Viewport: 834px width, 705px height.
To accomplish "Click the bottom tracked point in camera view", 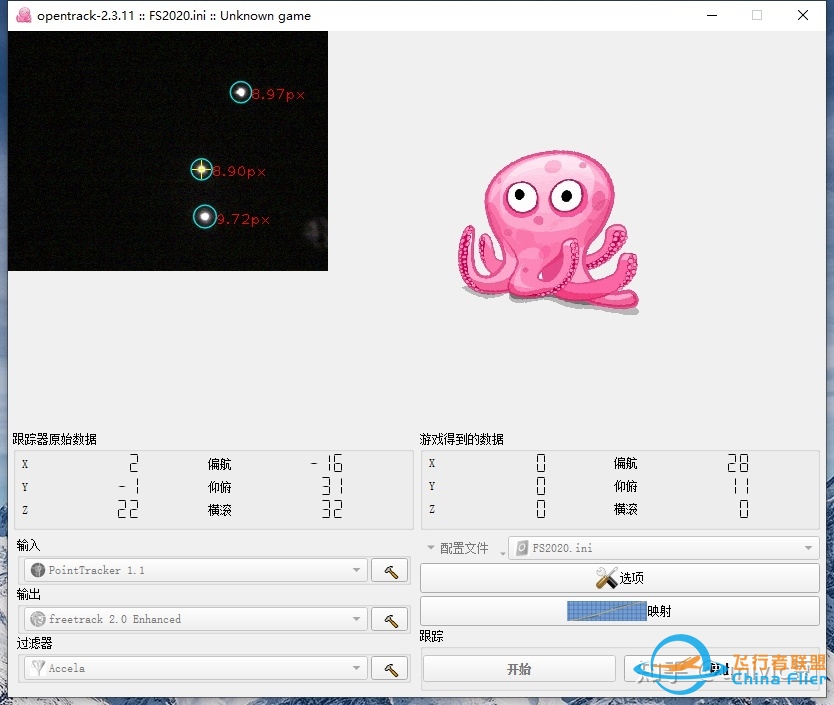I will (204, 217).
